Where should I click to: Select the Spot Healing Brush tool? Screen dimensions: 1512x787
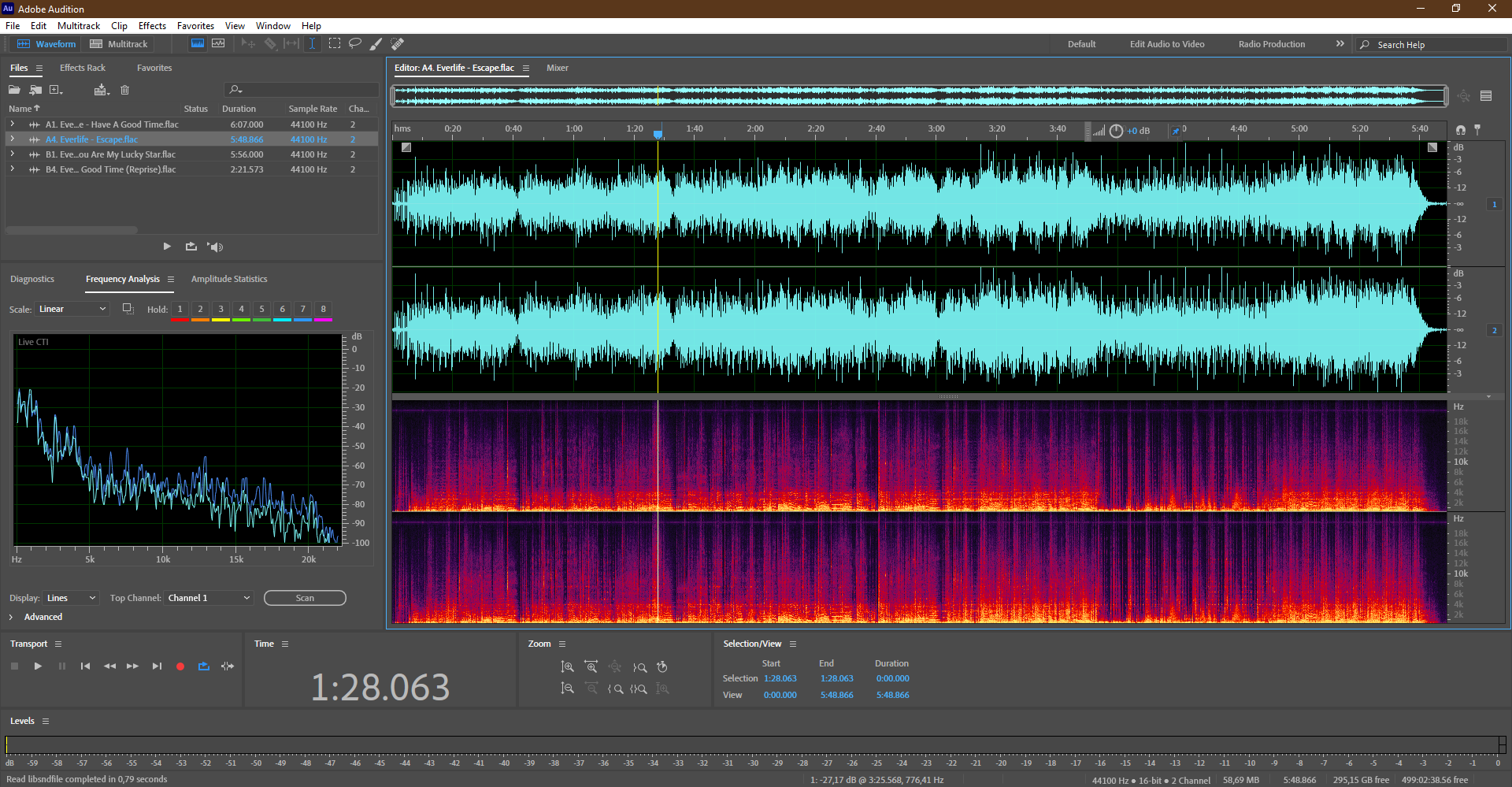point(398,44)
